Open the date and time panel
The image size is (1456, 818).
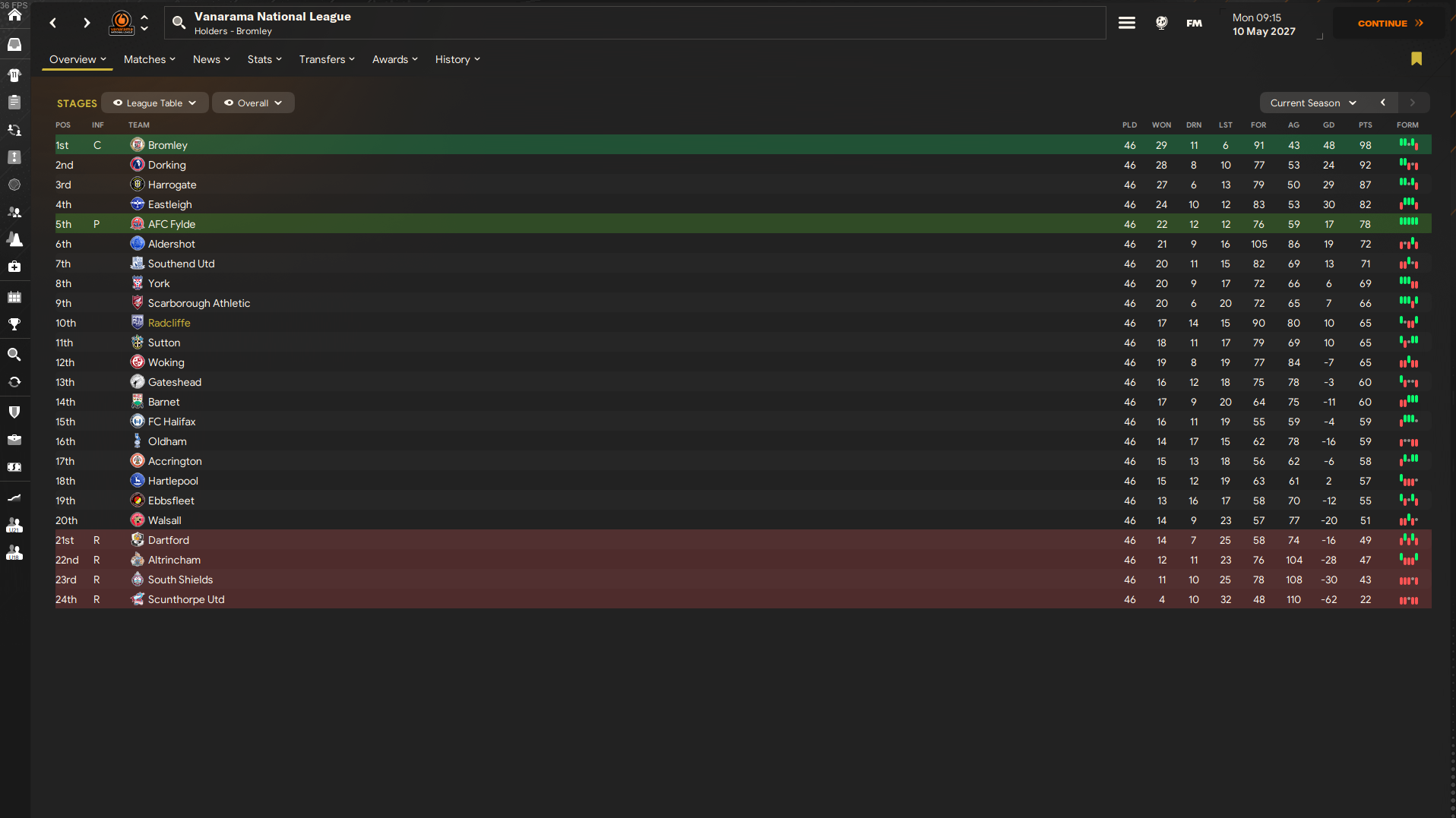coord(1264,24)
